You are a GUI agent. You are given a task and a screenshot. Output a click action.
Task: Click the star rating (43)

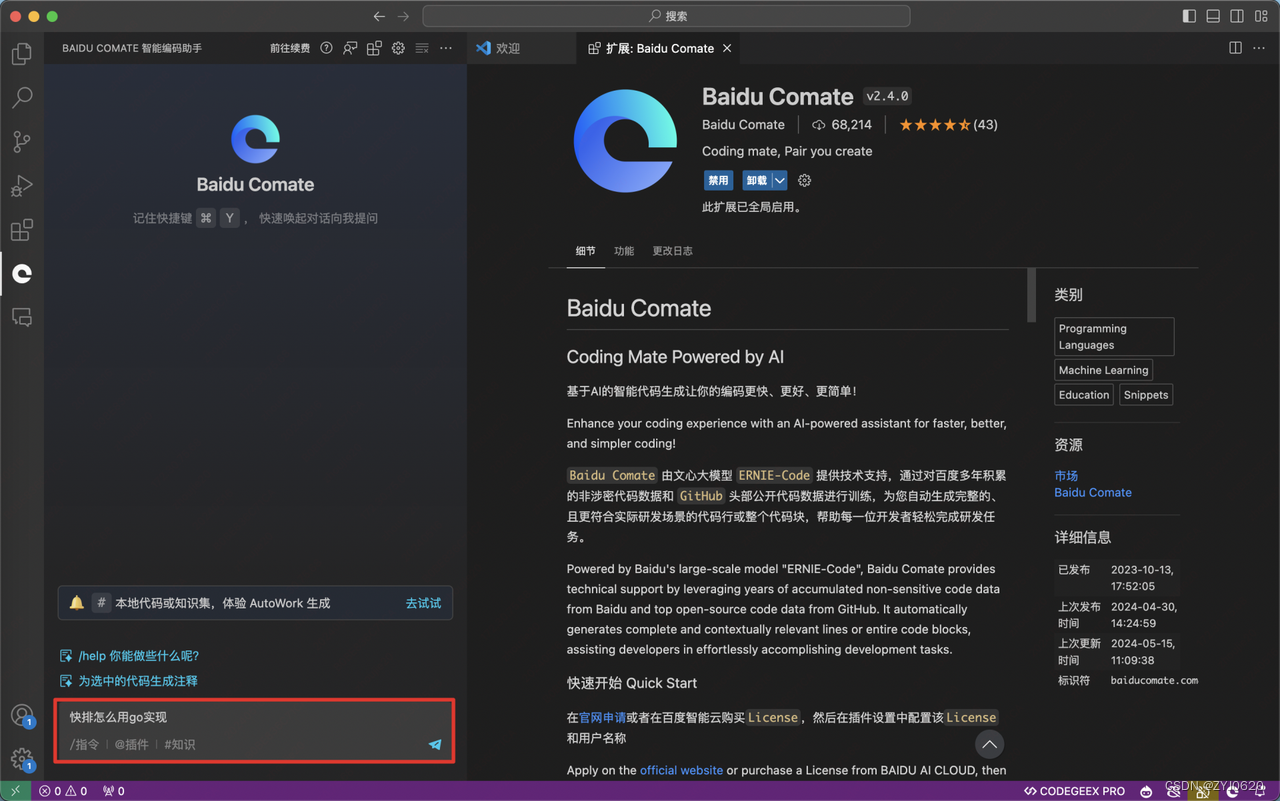point(948,125)
